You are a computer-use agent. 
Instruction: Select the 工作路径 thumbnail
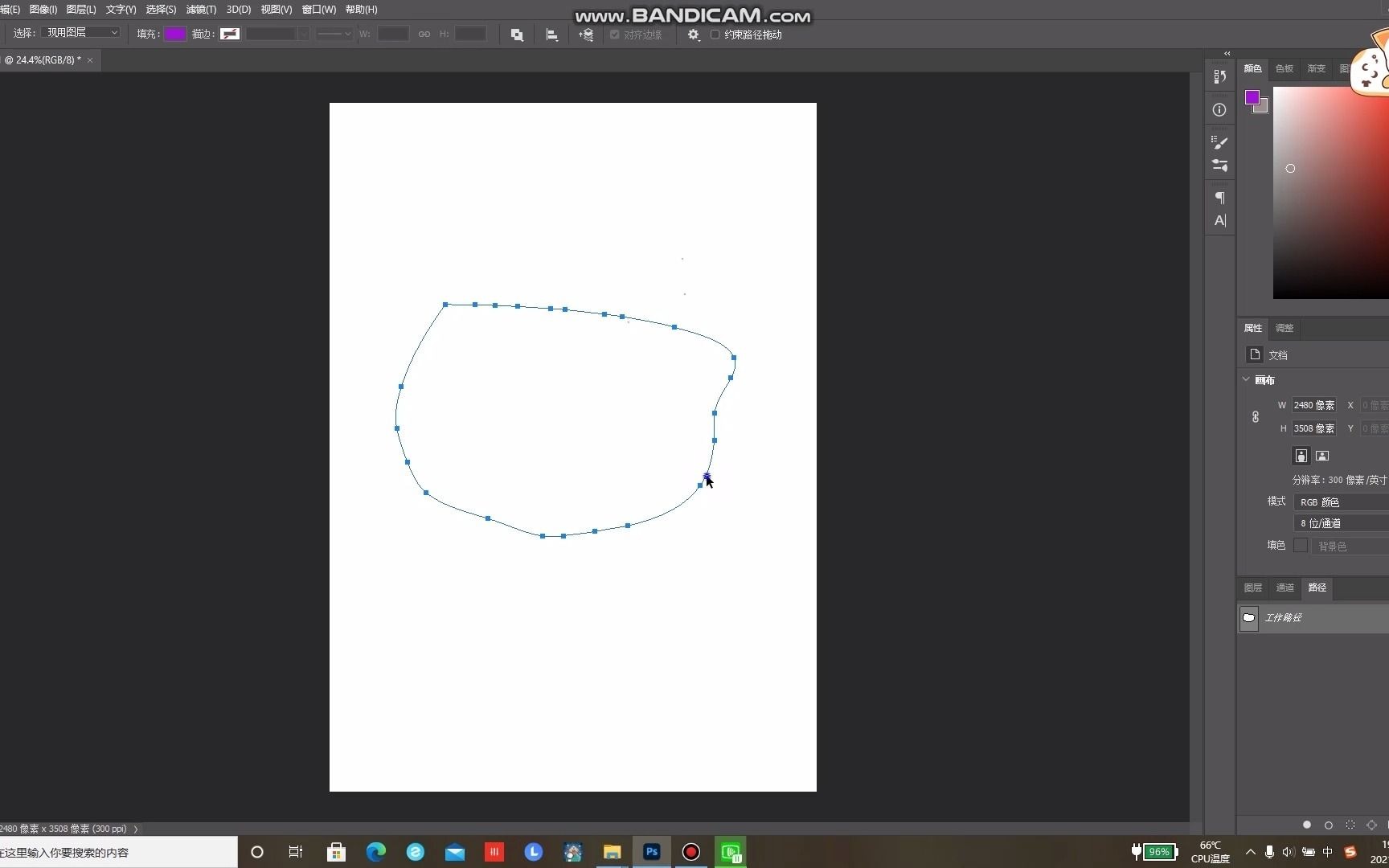1248,617
